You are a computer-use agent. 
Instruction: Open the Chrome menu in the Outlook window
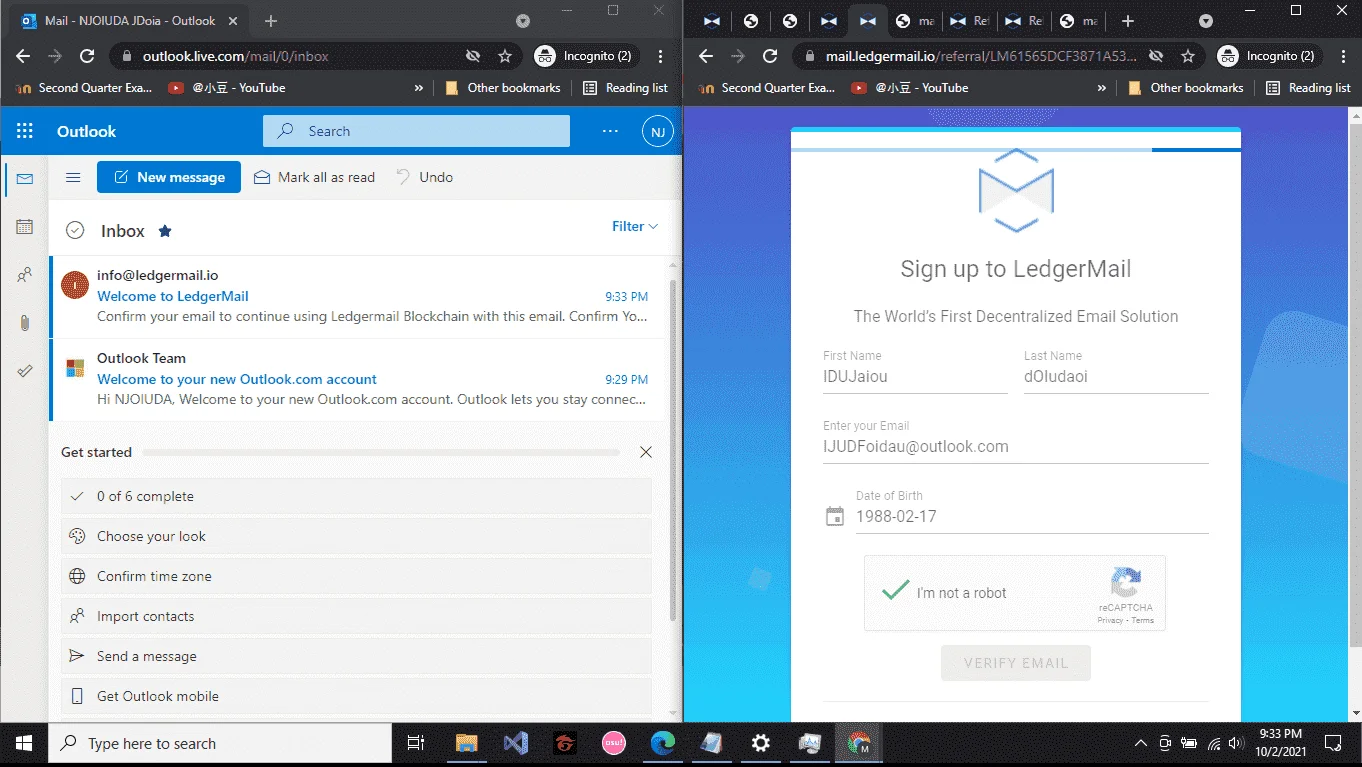pyautogui.click(x=661, y=56)
